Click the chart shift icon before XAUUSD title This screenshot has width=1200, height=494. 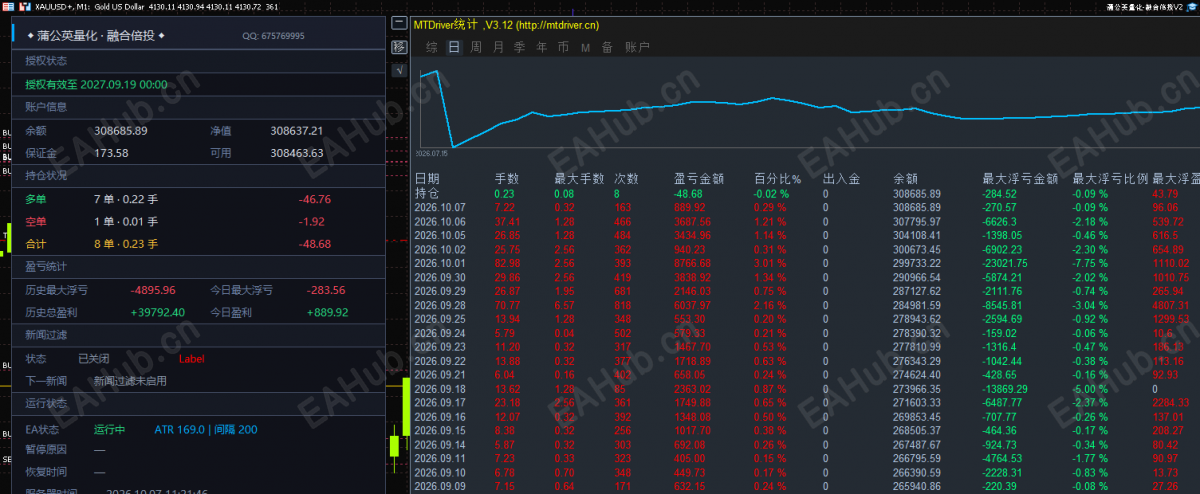pyautogui.click(x=24, y=6)
